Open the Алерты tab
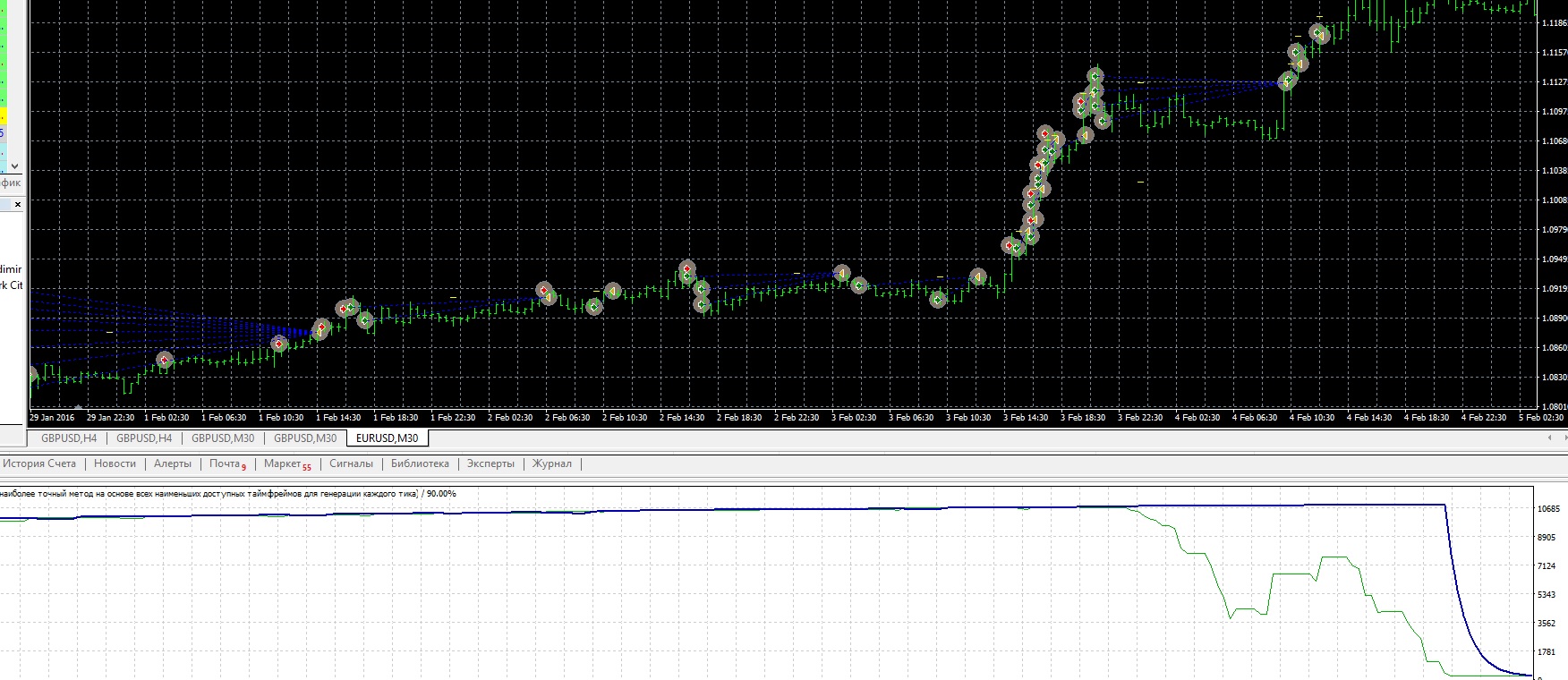This screenshot has width=1568, height=680. click(173, 463)
